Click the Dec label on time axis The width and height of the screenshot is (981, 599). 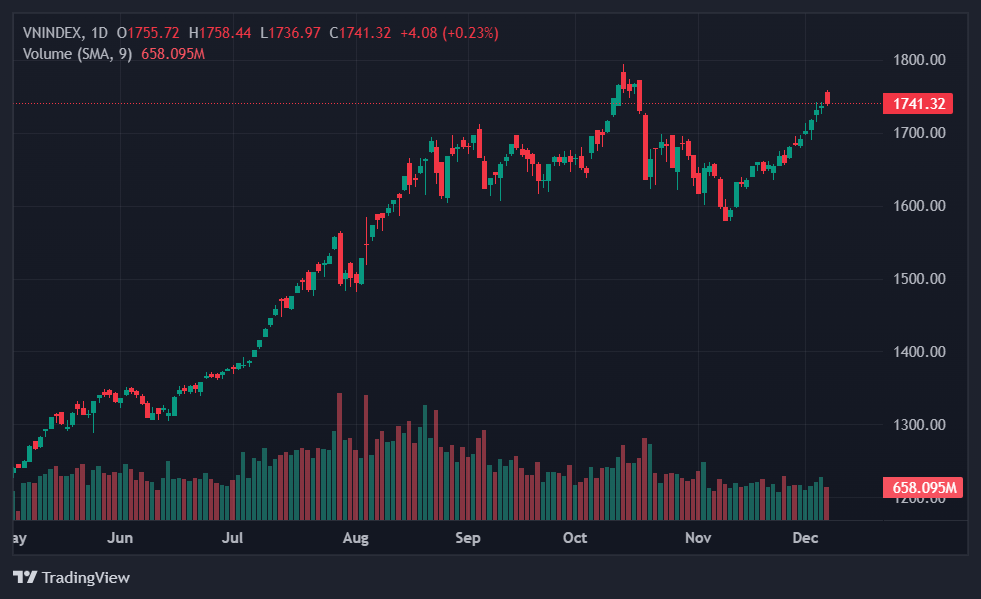806,538
